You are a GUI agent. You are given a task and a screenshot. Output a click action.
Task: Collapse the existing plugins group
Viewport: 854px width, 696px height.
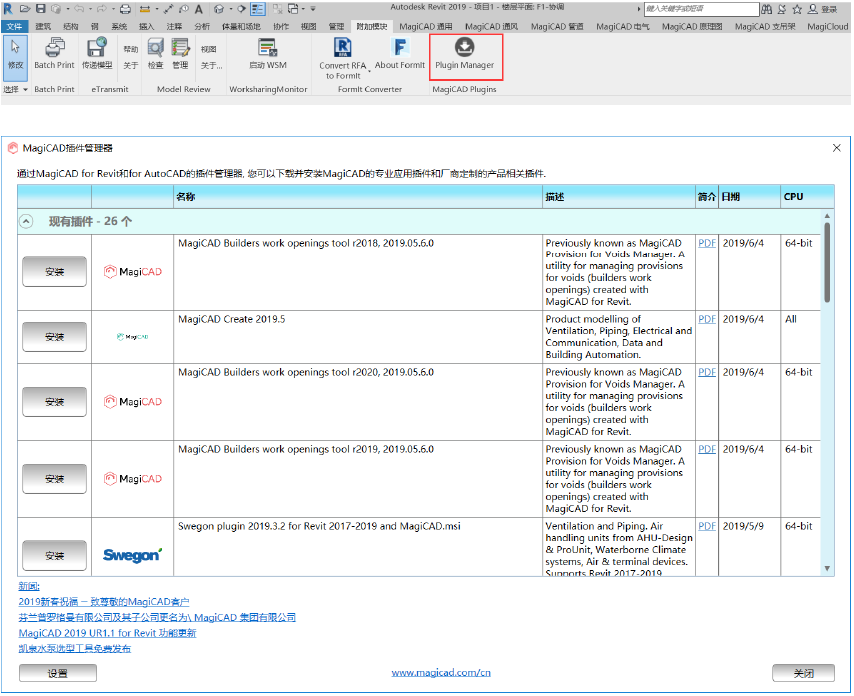pos(26,221)
